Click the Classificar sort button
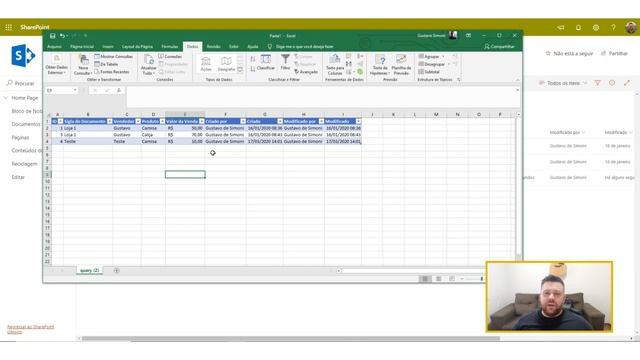This screenshot has width=640, height=360. pos(266,62)
